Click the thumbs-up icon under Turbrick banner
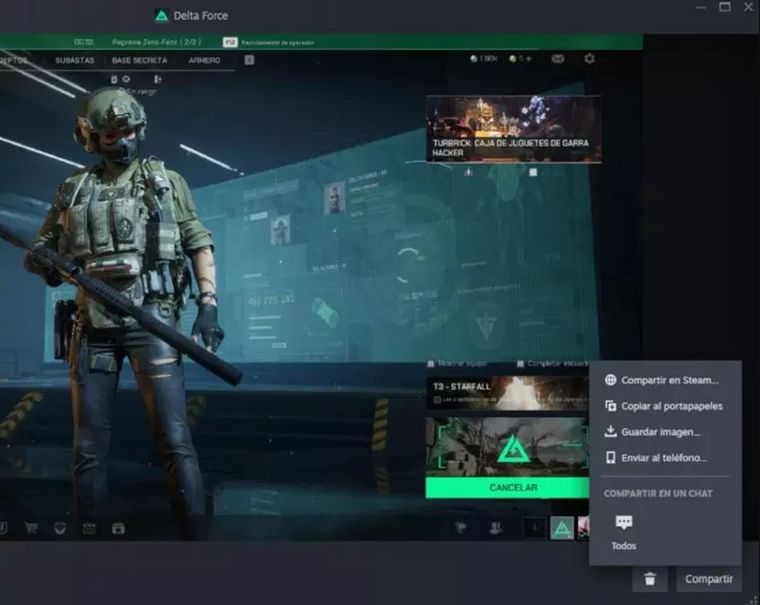 [x=468, y=172]
